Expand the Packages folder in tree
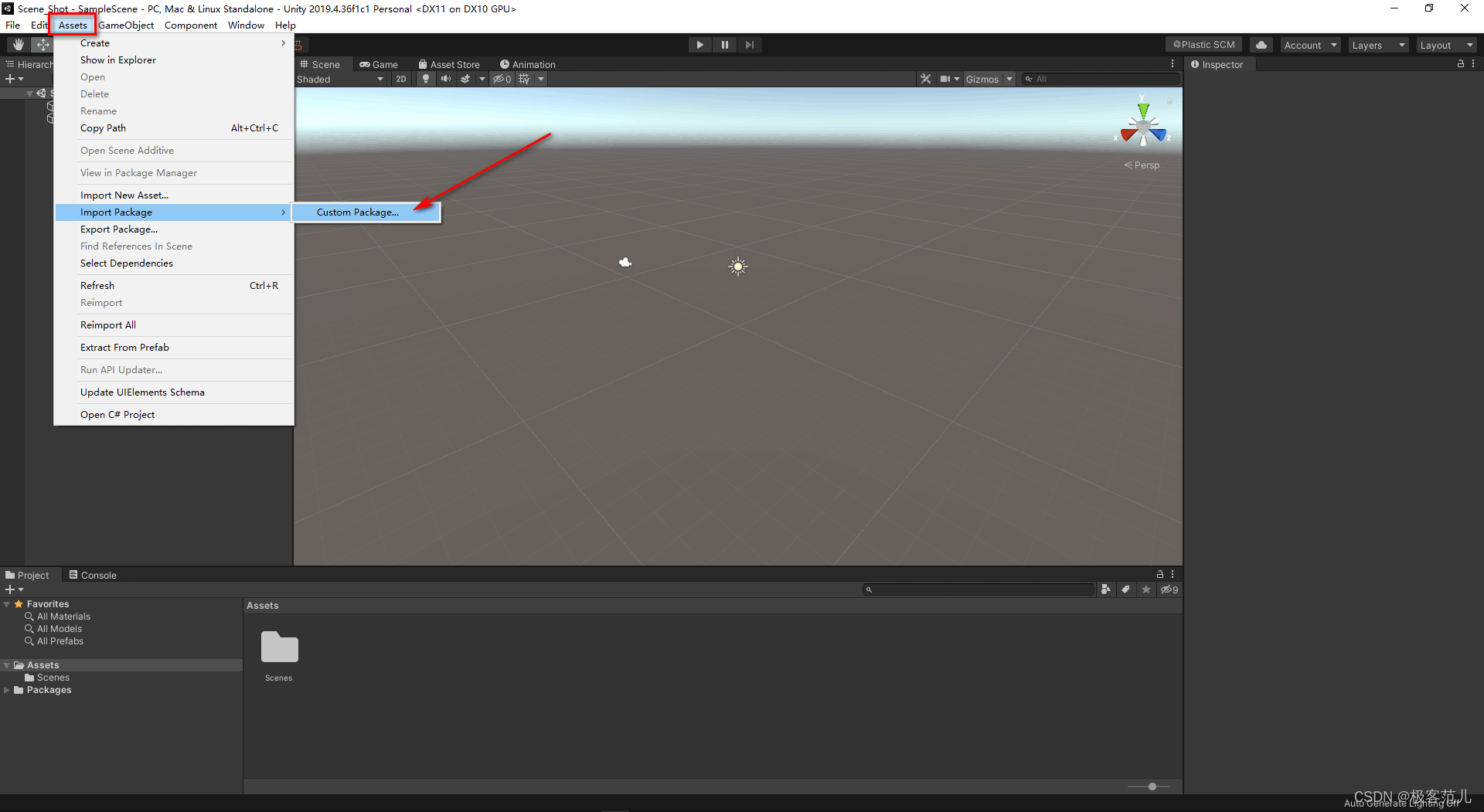Viewport: 1484px width, 812px height. 7,690
